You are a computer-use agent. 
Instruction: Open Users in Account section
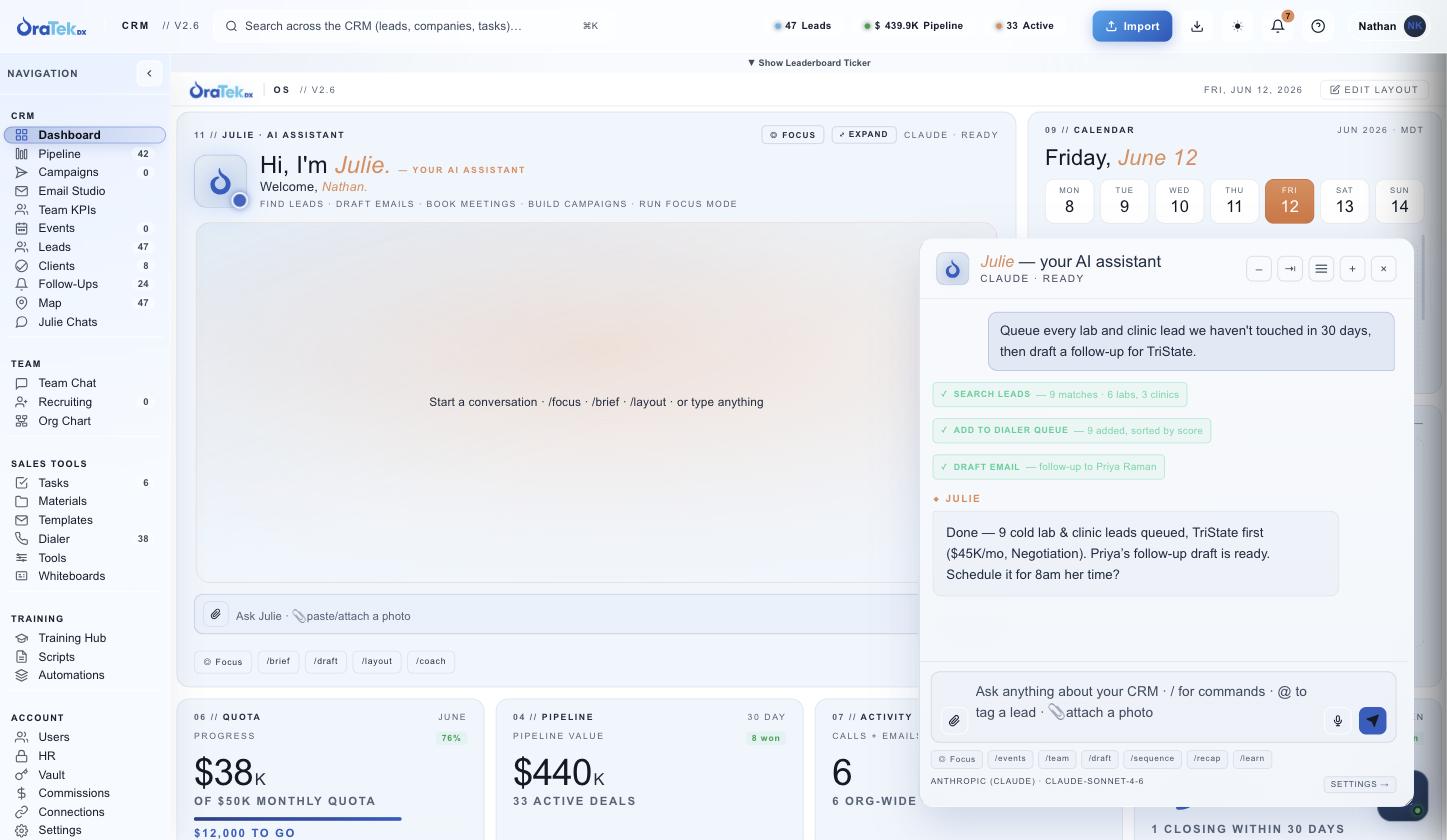[x=84, y=737]
